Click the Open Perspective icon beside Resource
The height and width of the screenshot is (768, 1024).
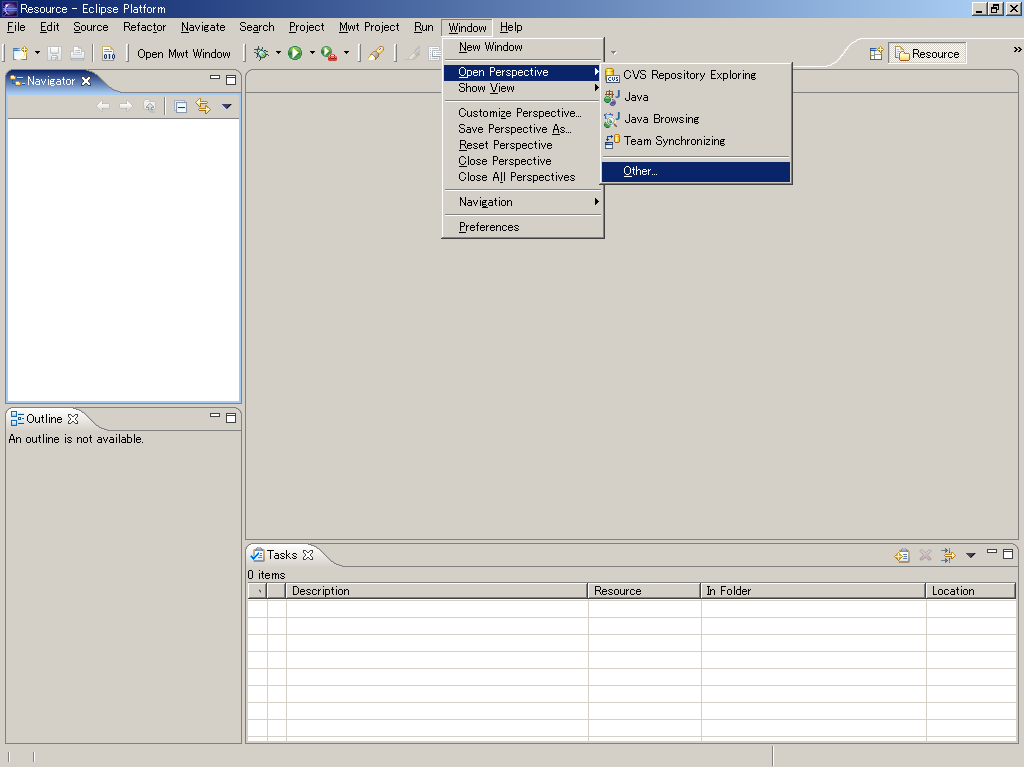click(x=876, y=54)
